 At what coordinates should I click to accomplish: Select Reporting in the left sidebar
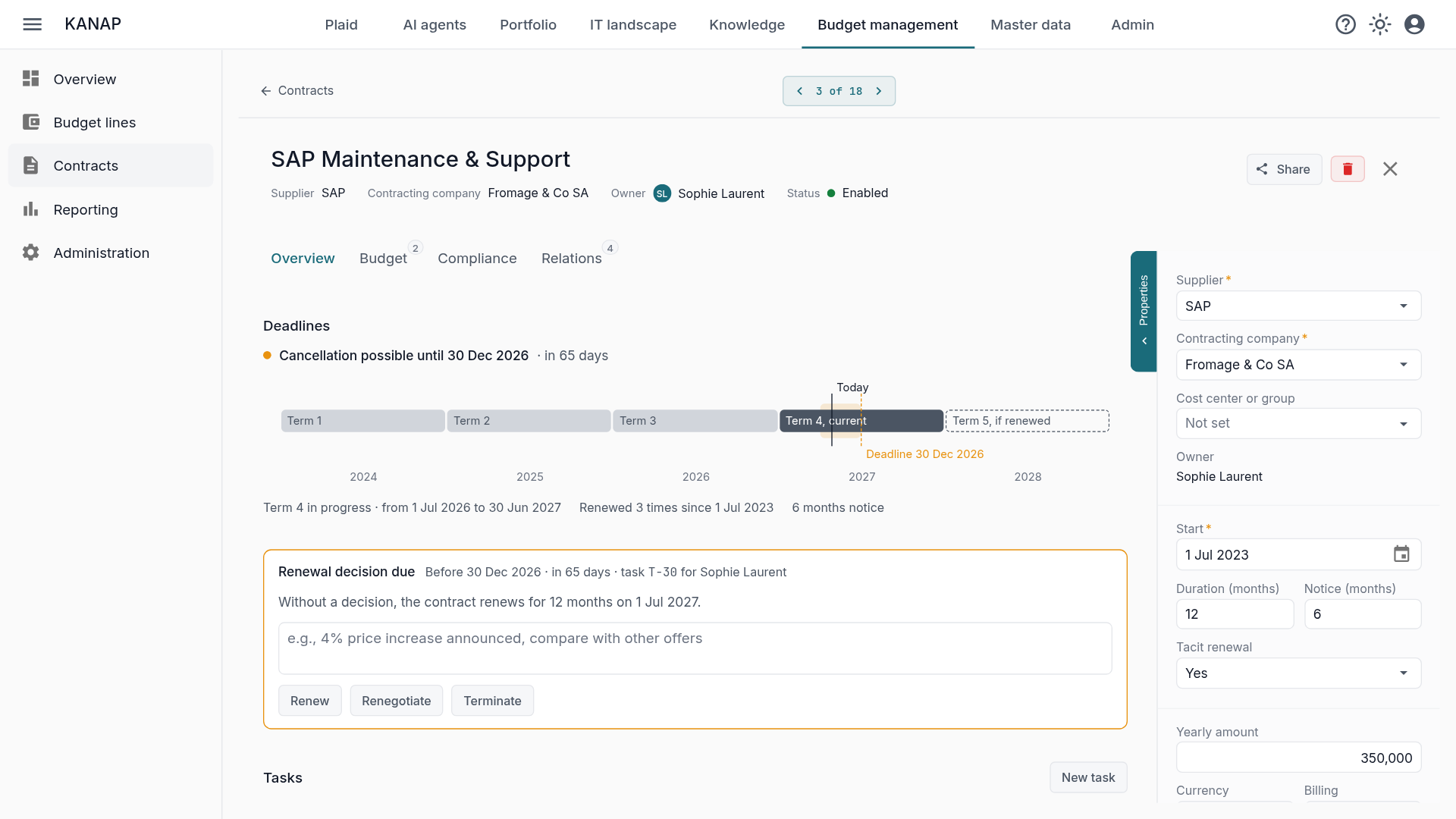pos(111,209)
